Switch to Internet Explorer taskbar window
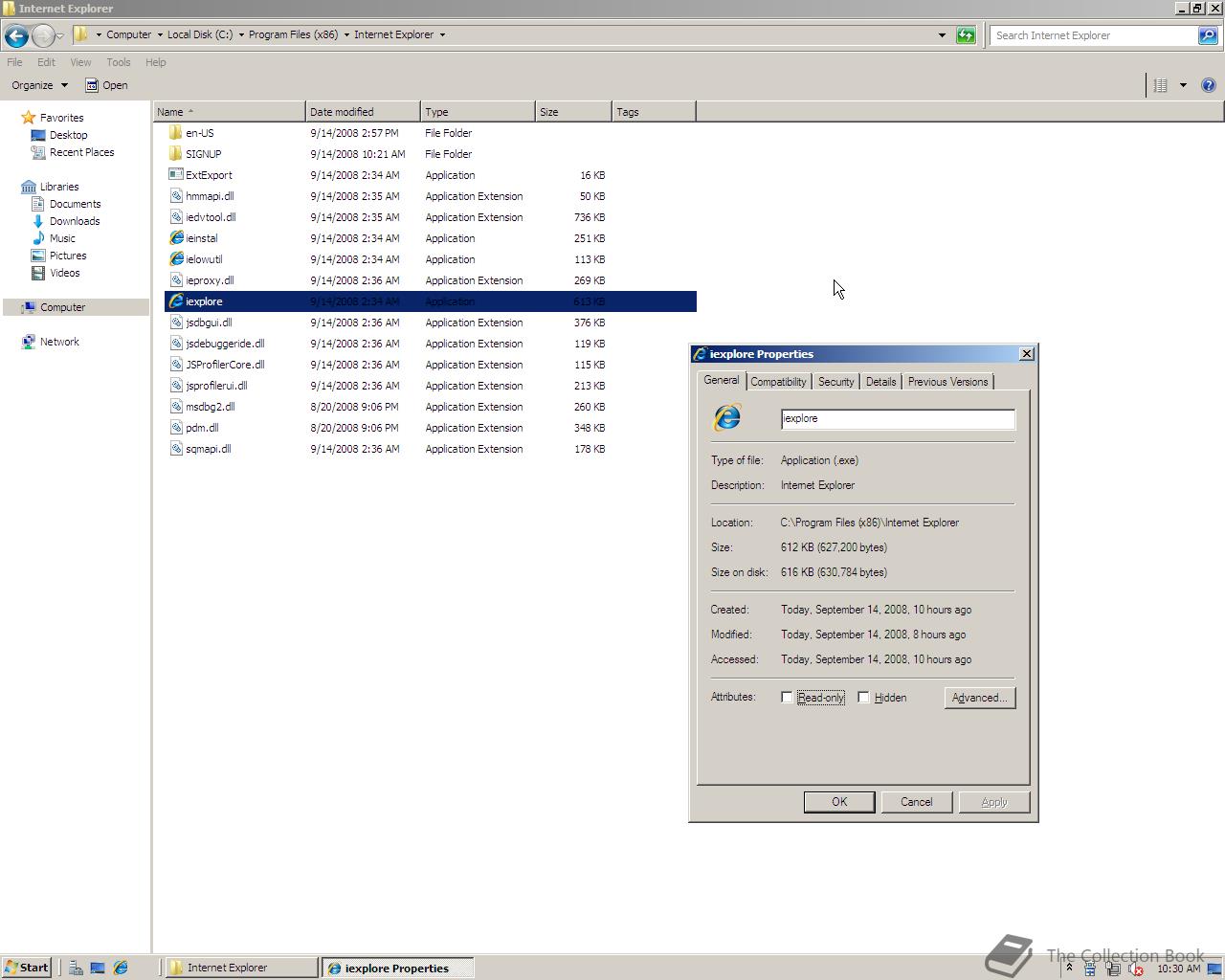 point(241,968)
